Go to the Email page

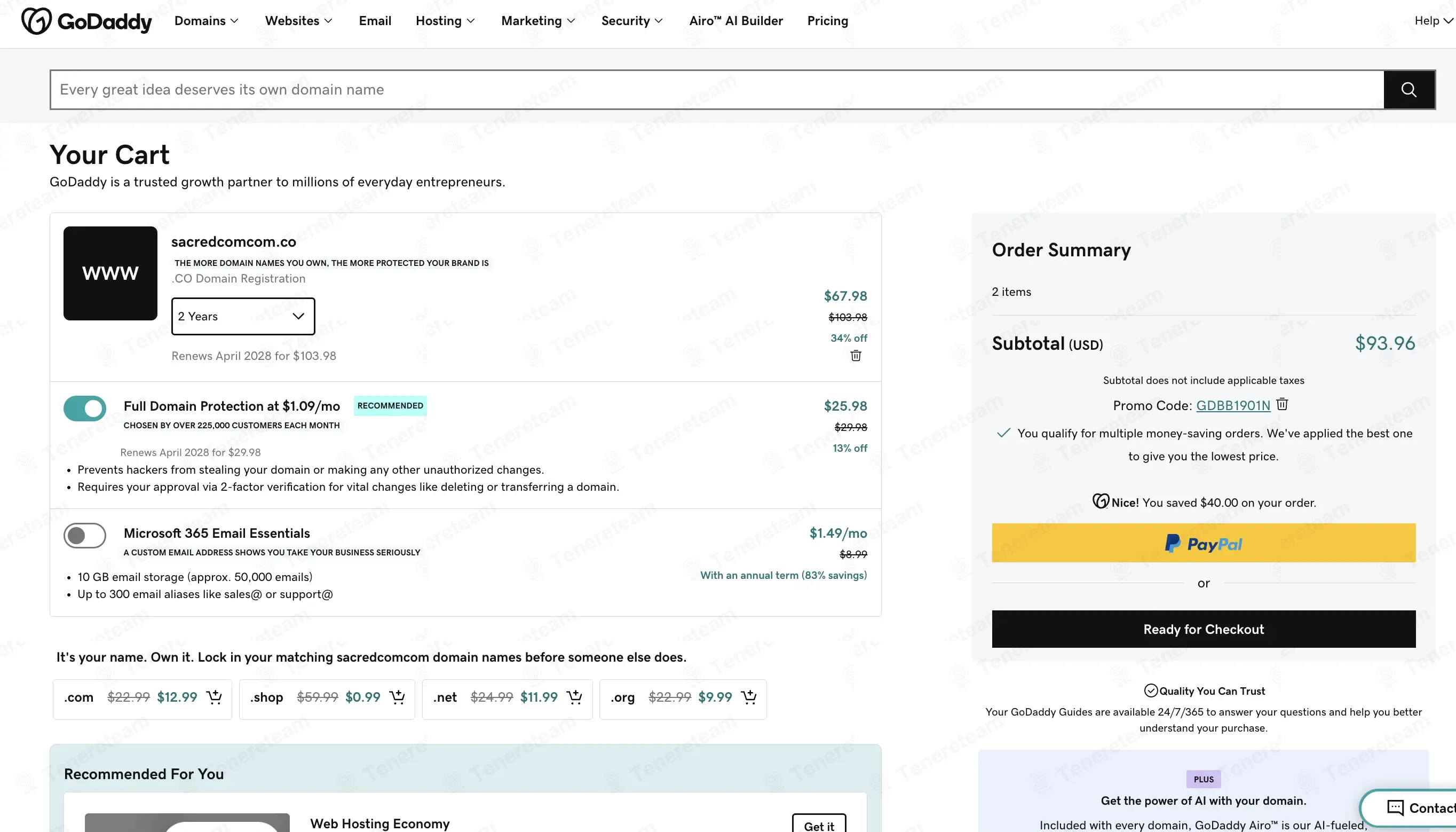click(x=375, y=21)
